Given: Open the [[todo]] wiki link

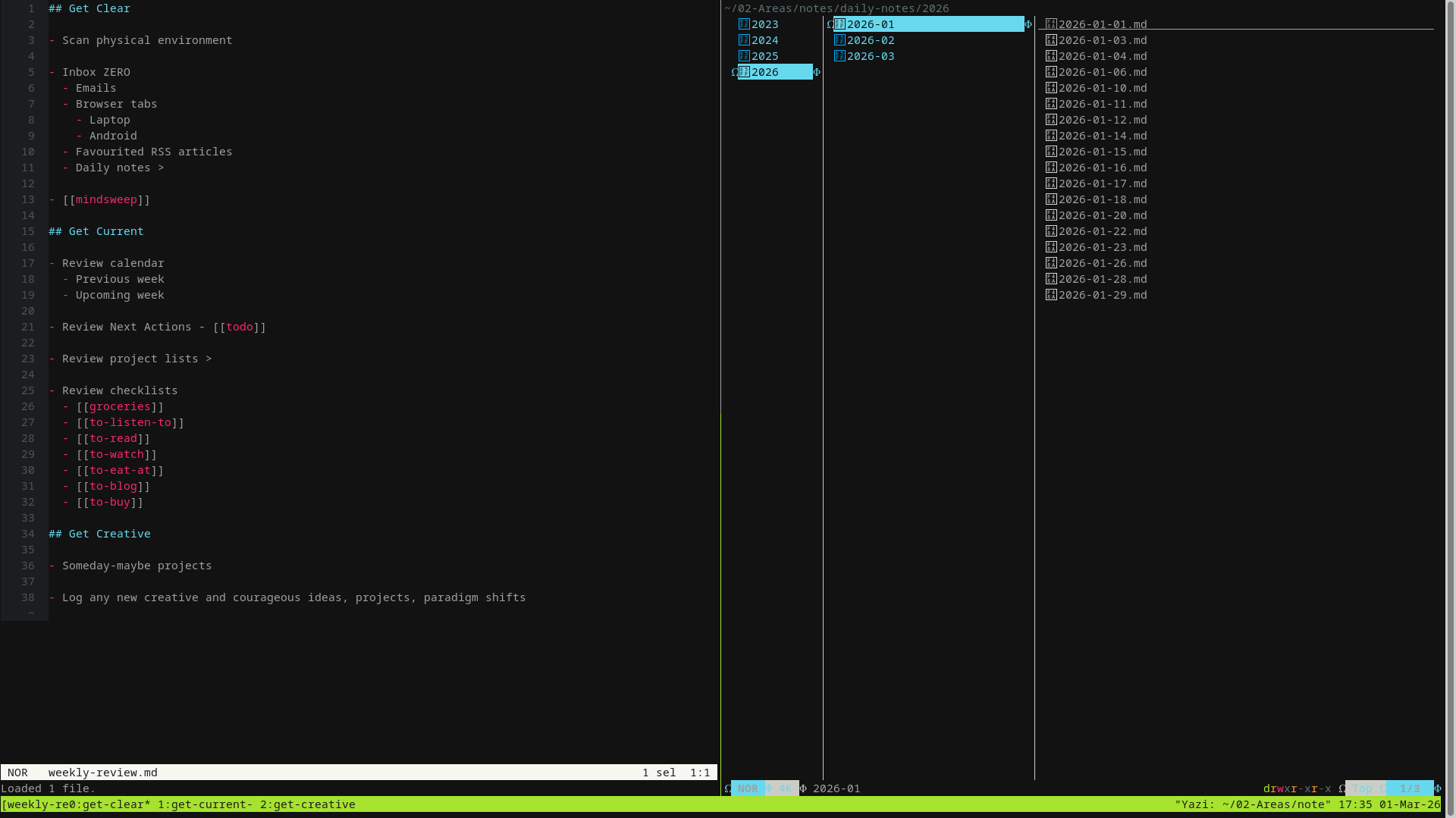Looking at the screenshot, I should (x=240, y=327).
